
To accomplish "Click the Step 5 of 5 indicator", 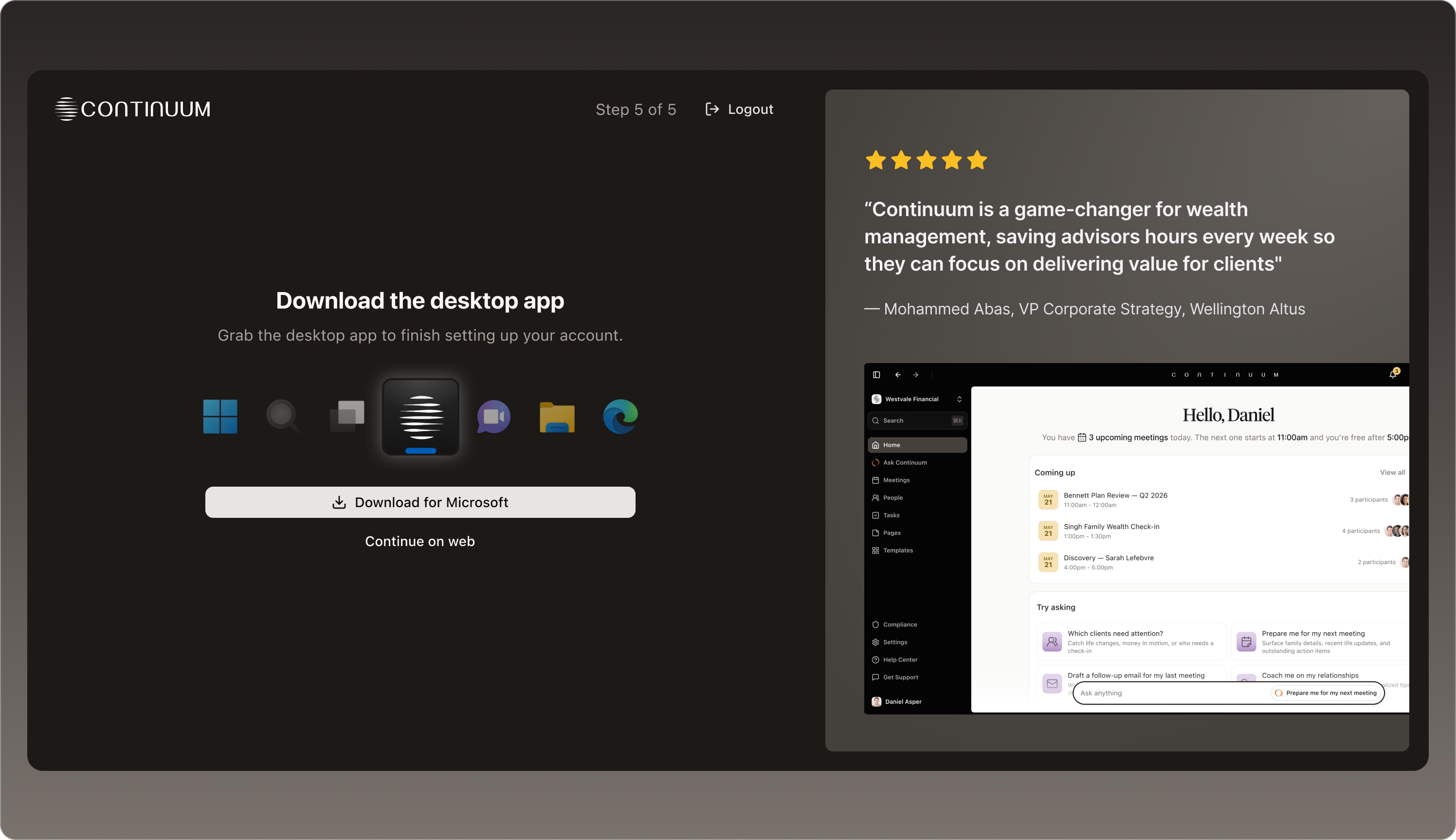I will pyautogui.click(x=636, y=109).
